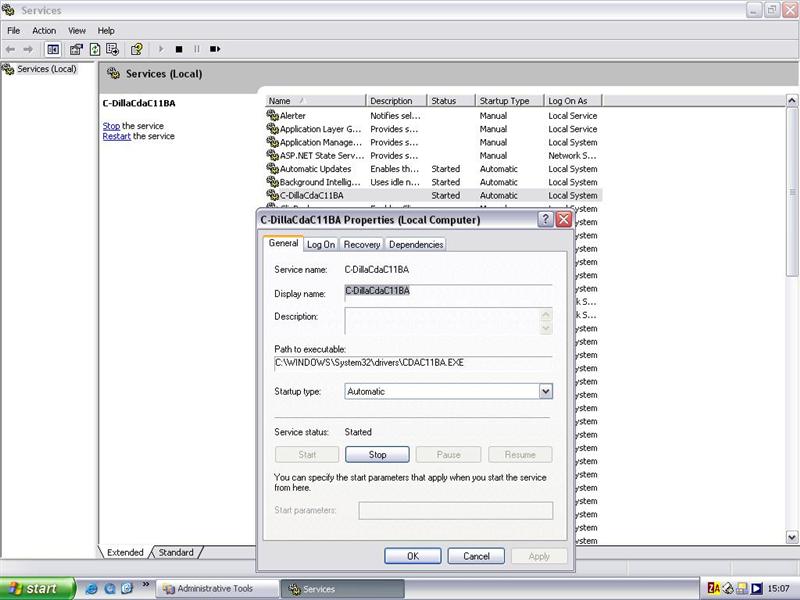The width and height of the screenshot is (800, 600).
Task: Switch to Administrative Tools taskbar button
Action: (x=217, y=588)
